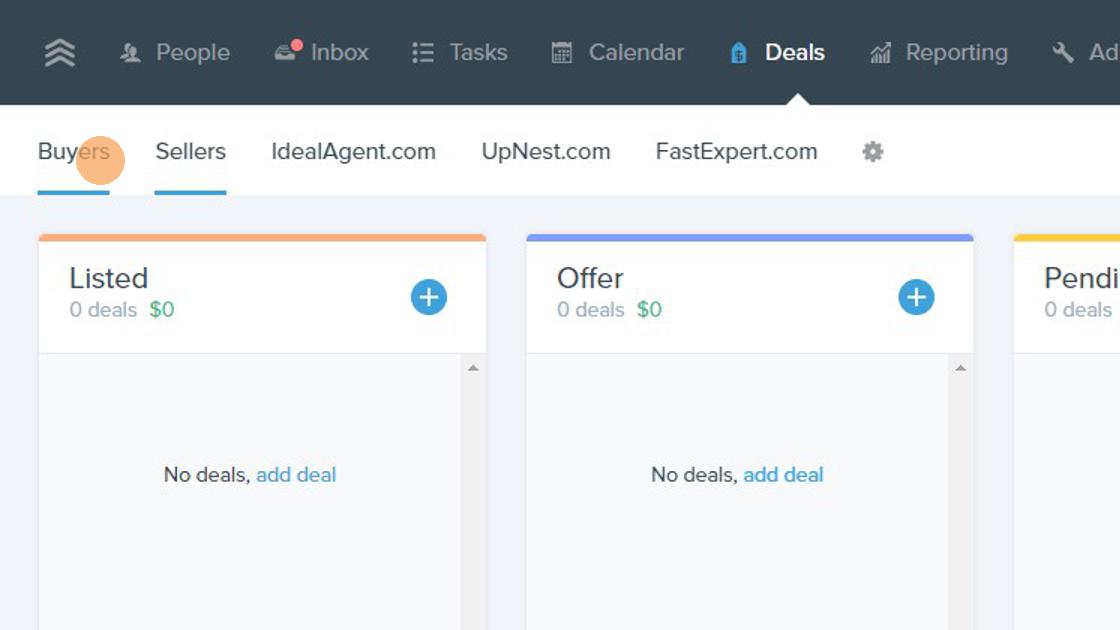Click the Offer stage title

point(590,279)
